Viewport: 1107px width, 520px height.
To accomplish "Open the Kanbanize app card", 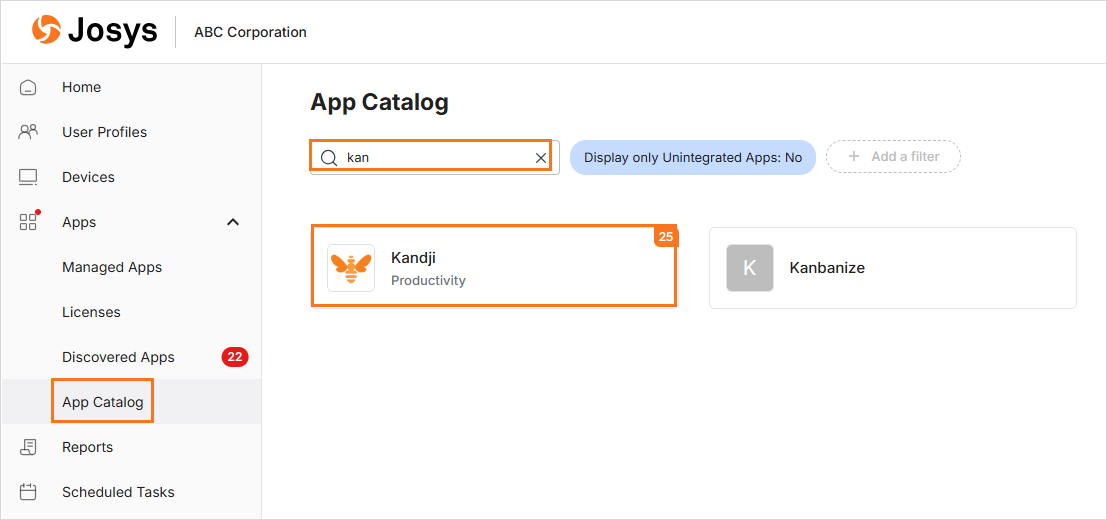I will coord(892,268).
